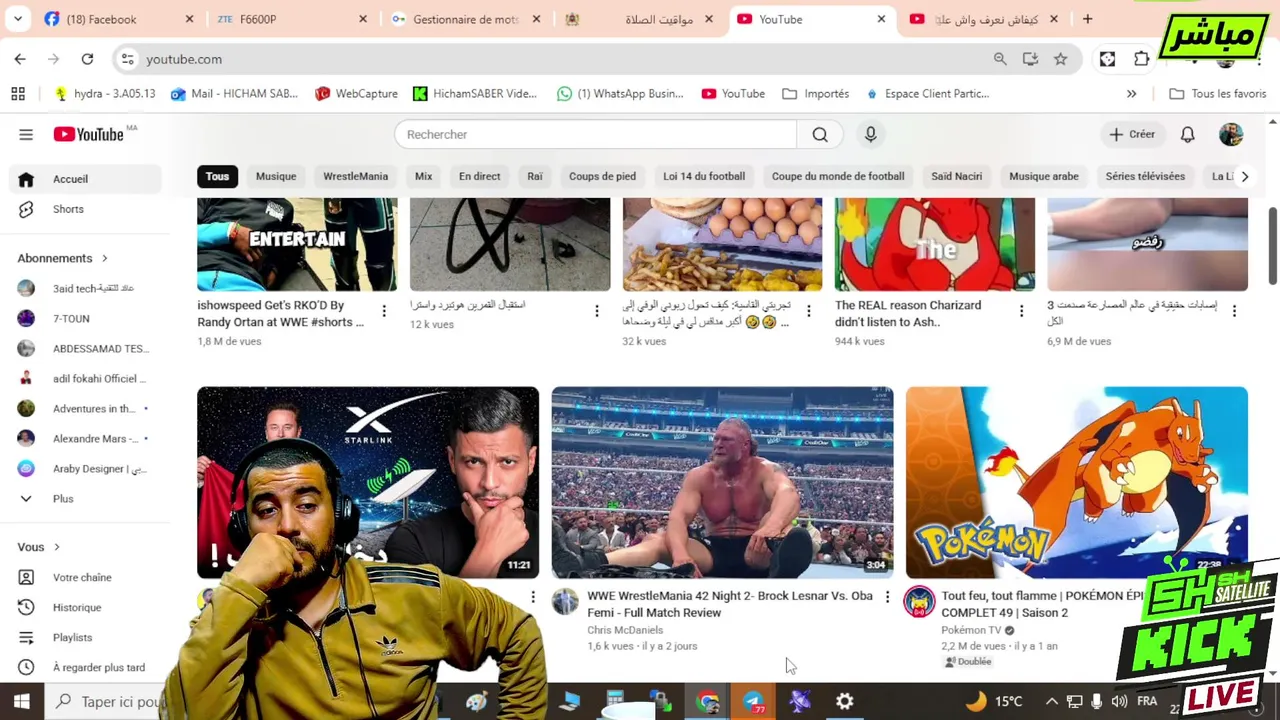Open Settings gear in the taskbar
1280x720 pixels.
845,702
